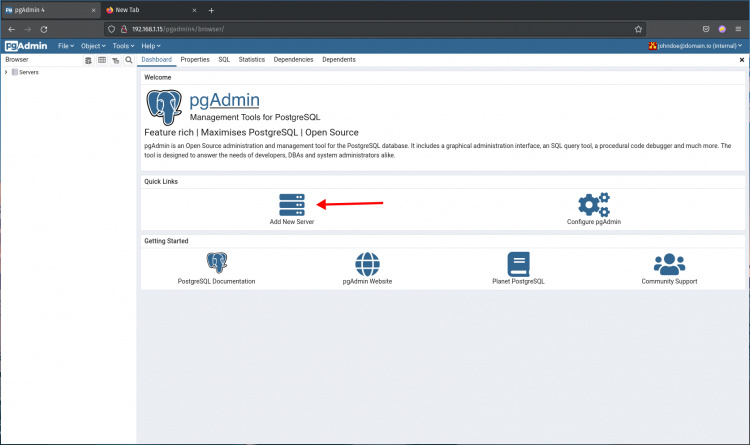Screen dimensions: 750x445
Task: Open the PostgreSQL Documentation elephant icon
Action: tap(216, 263)
